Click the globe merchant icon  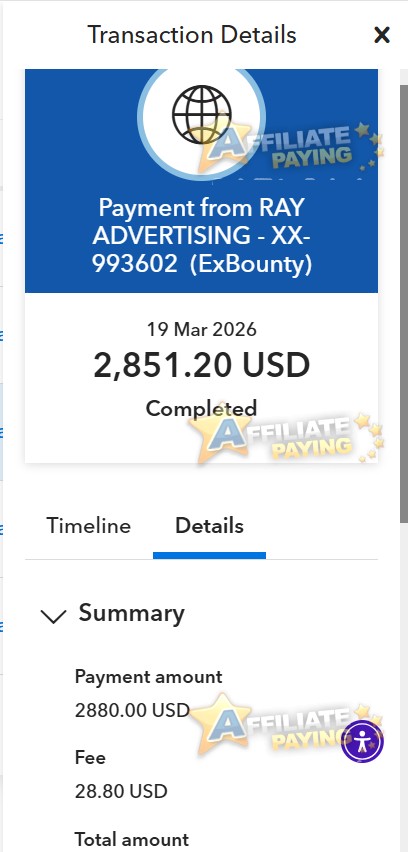coord(202,115)
